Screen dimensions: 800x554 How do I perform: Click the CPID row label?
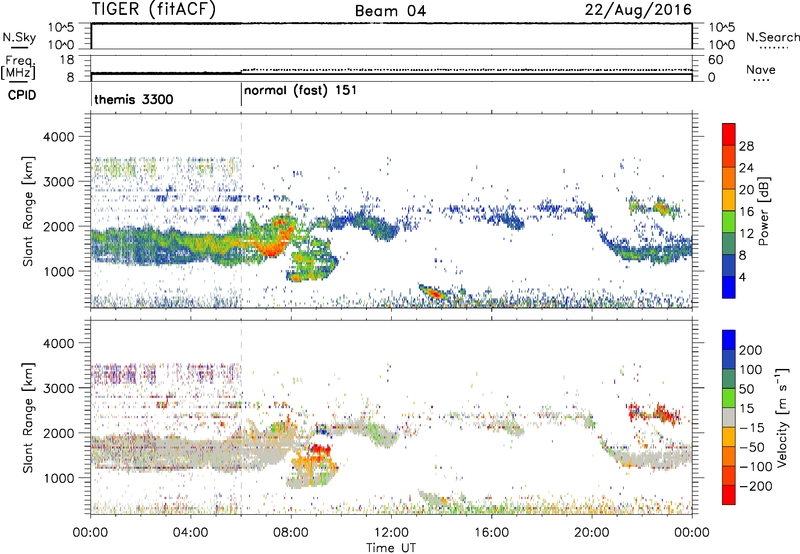pyautogui.click(x=22, y=95)
